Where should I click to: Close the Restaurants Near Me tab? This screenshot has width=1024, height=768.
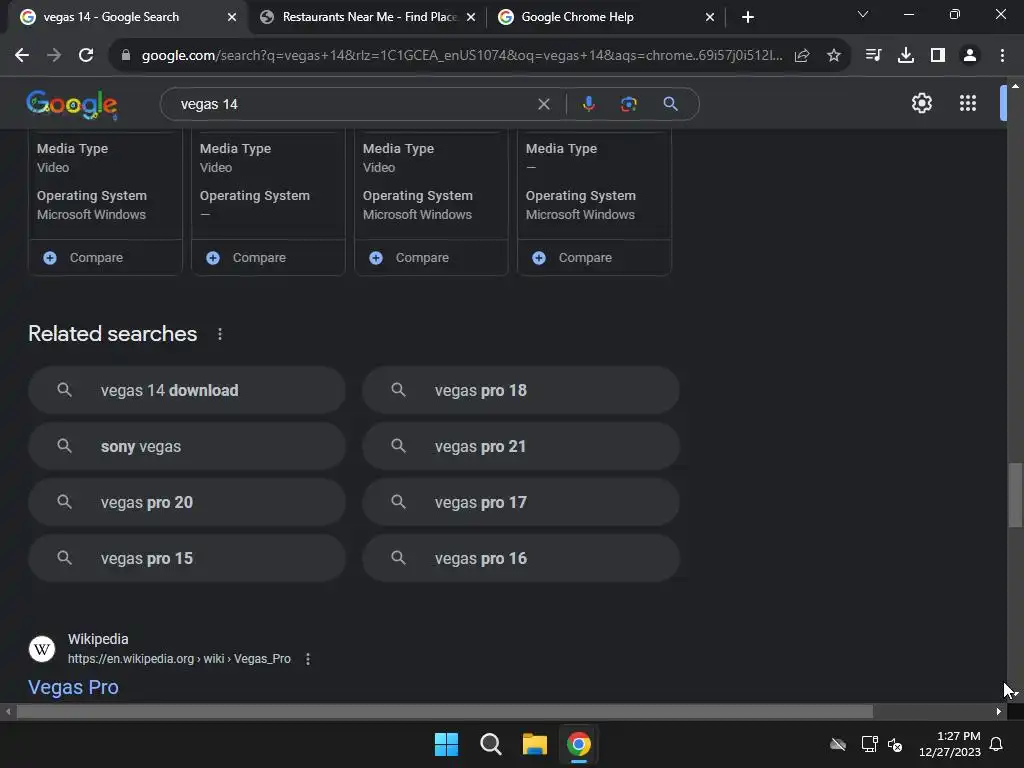point(471,17)
